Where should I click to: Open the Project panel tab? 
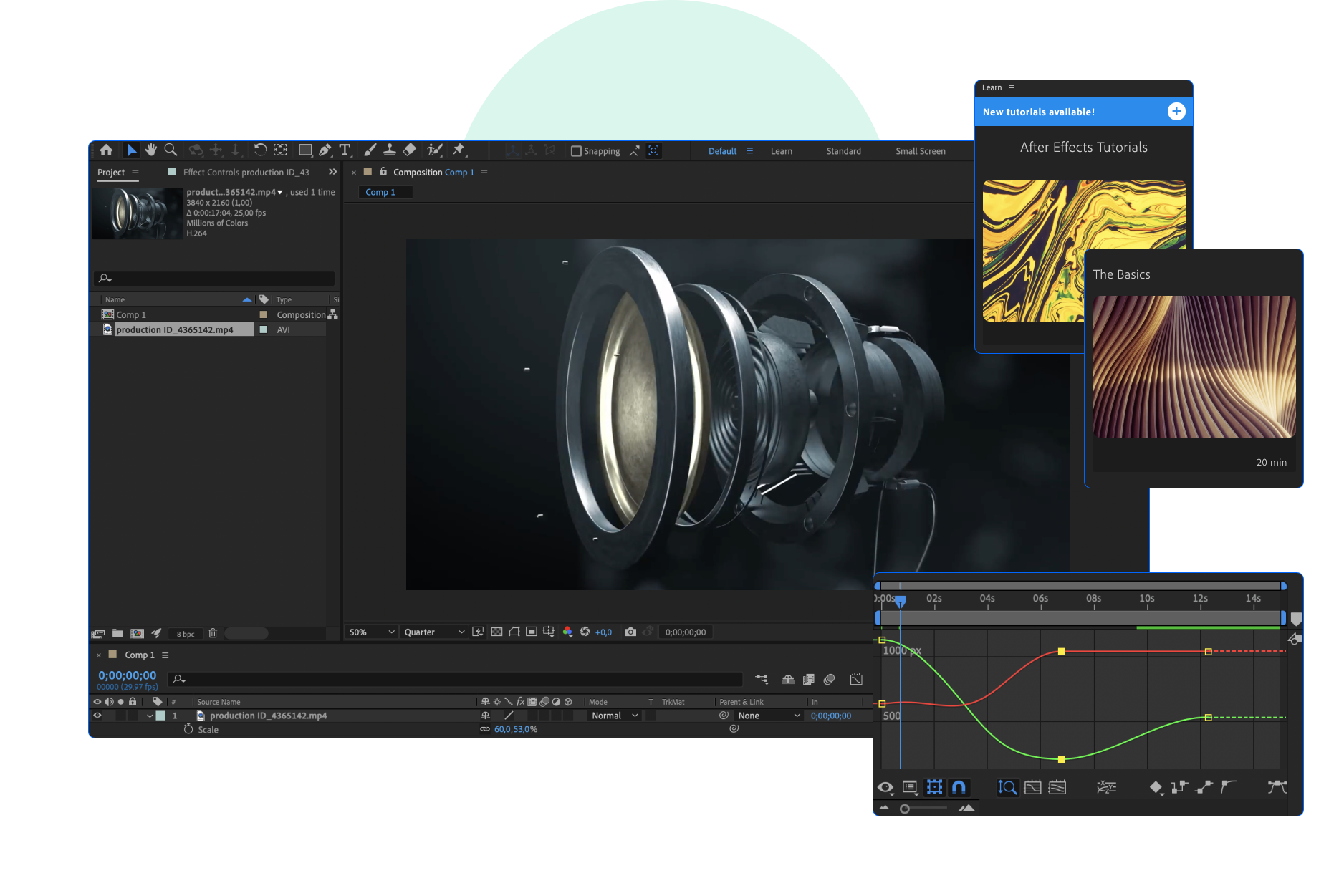point(111,173)
